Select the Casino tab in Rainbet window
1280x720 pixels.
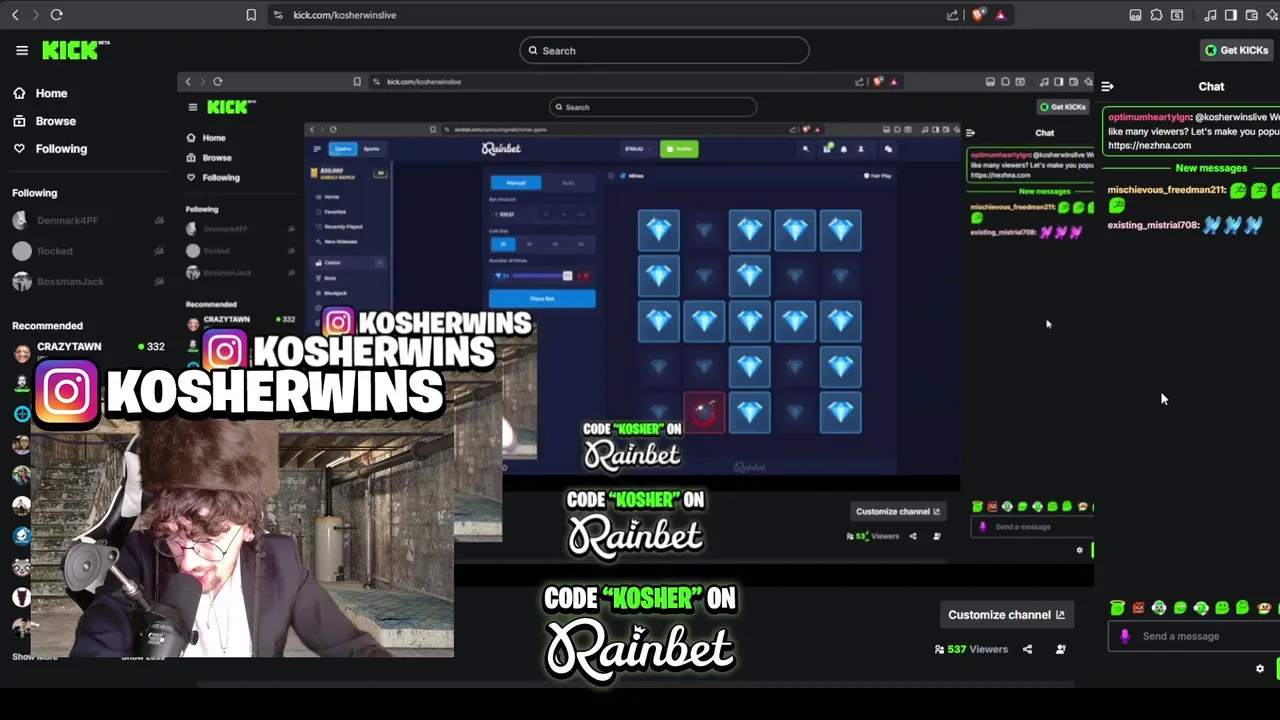pos(343,149)
